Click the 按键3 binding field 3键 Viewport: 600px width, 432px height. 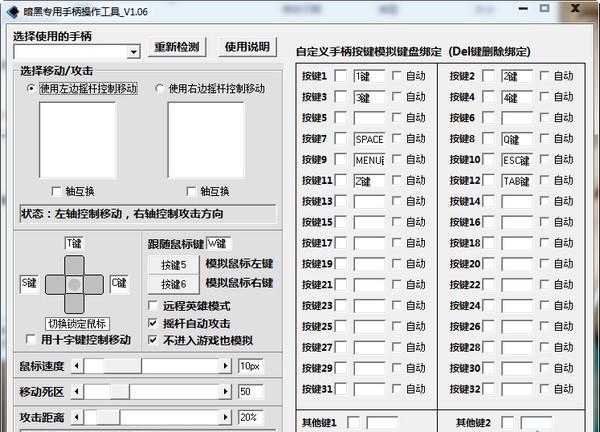click(x=369, y=97)
